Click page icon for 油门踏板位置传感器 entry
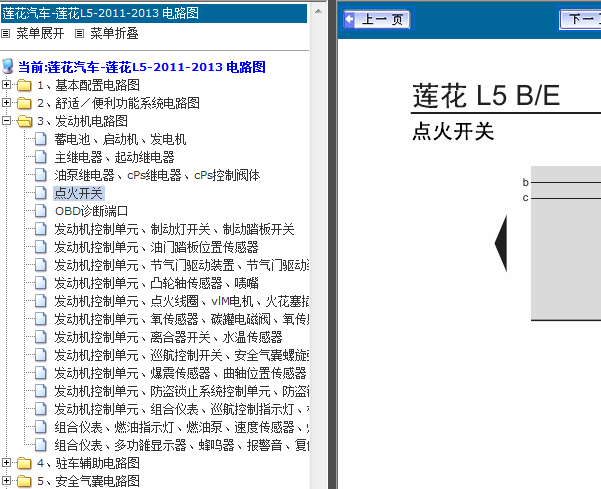The height and width of the screenshot is (489, 601). 41,247
